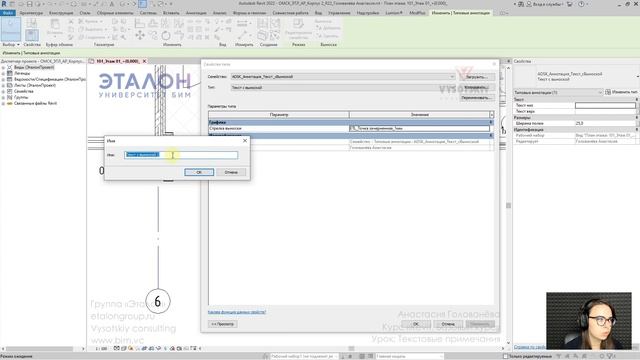Expand the Легенды node in project browser

point(3,73)
